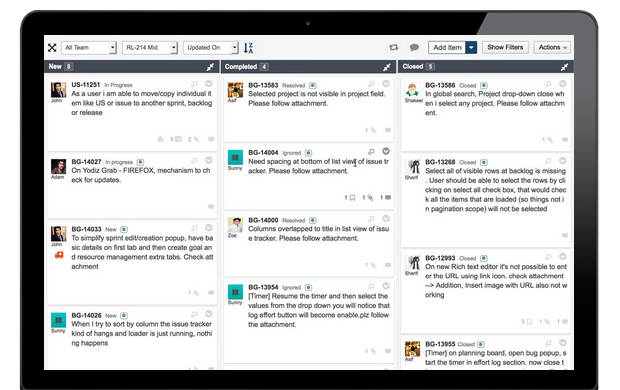The height and width of the screenshot is (390, 620).
Task: Open the BG-12993 card dropdown menu
Action: pyautogui.click(x=563, y=256)
